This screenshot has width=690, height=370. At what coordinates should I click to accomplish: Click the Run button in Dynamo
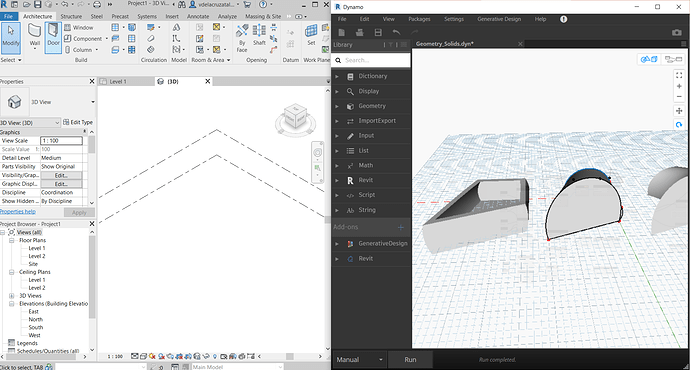pos(410,360)
